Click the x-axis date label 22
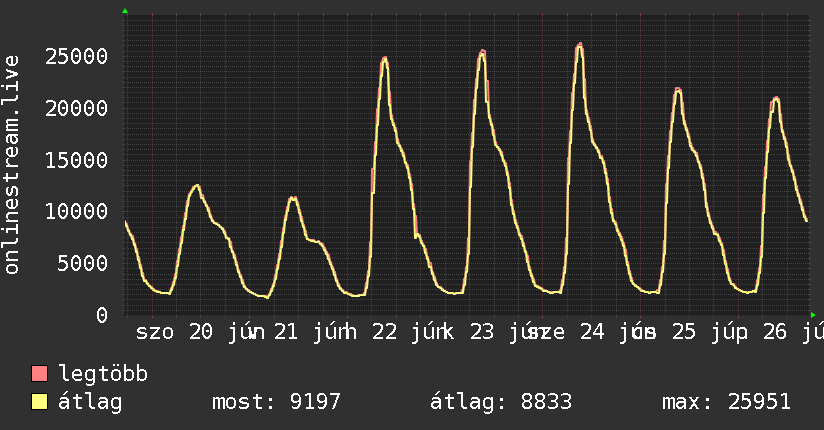Screen dimensions: 824x430 point(384,332)
